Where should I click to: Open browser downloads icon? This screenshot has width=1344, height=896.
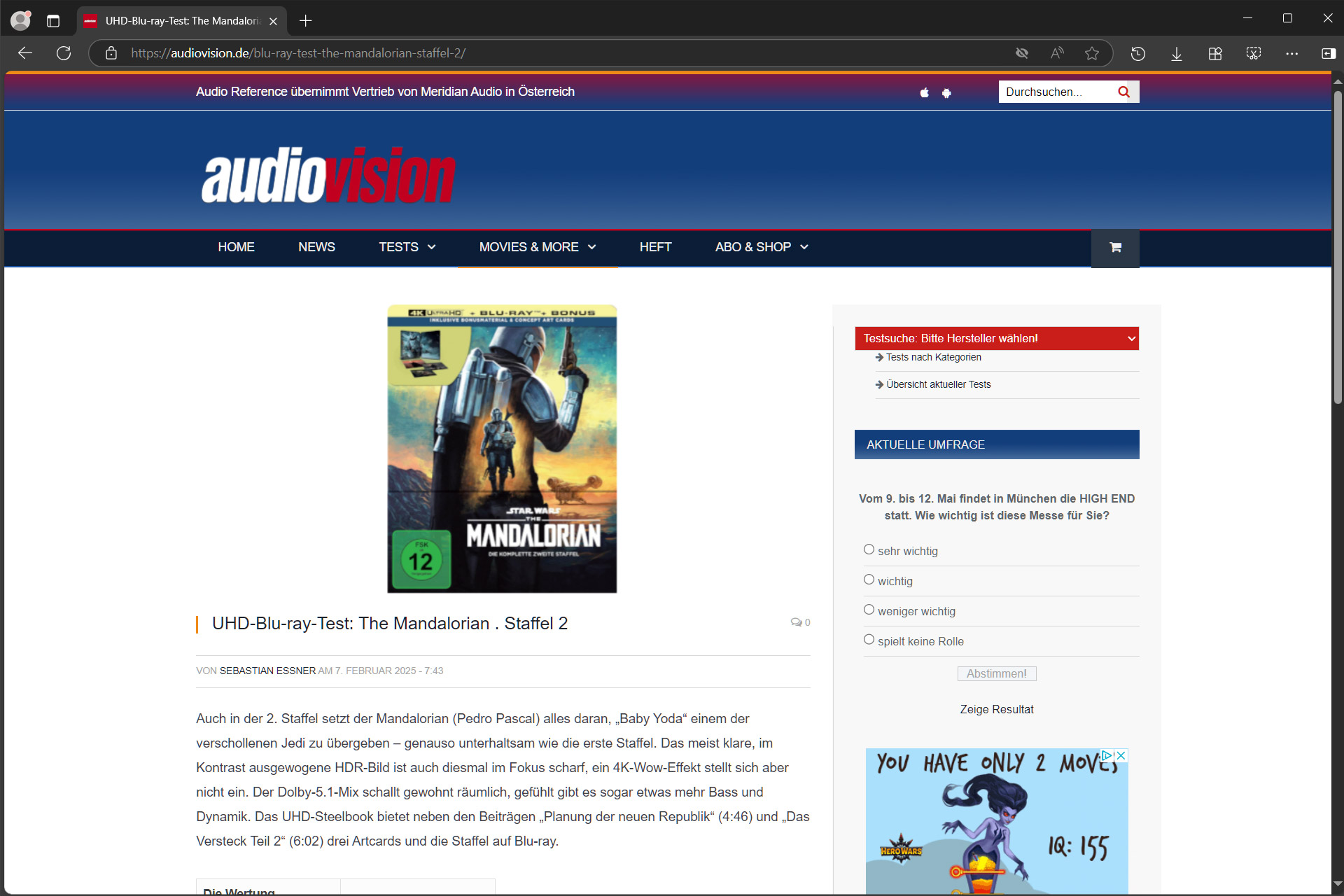tap(1176, 53)
